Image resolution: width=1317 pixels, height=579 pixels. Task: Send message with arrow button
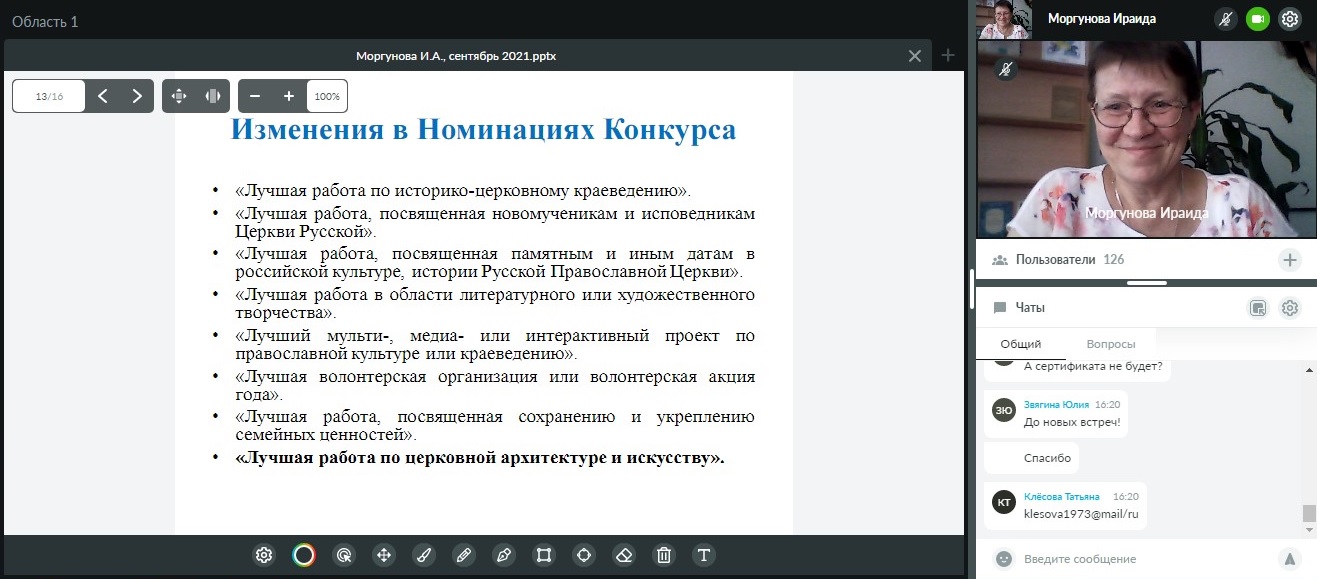1290,559
